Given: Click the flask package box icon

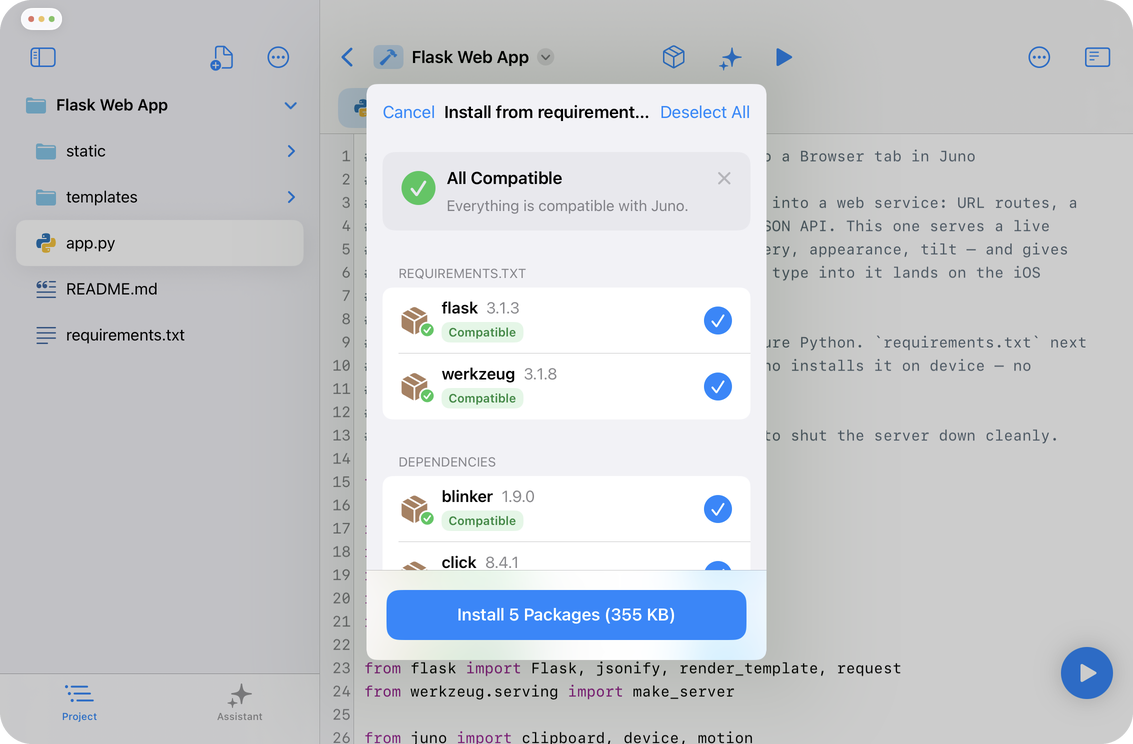Looking at the screenshot, I should 416,321.
